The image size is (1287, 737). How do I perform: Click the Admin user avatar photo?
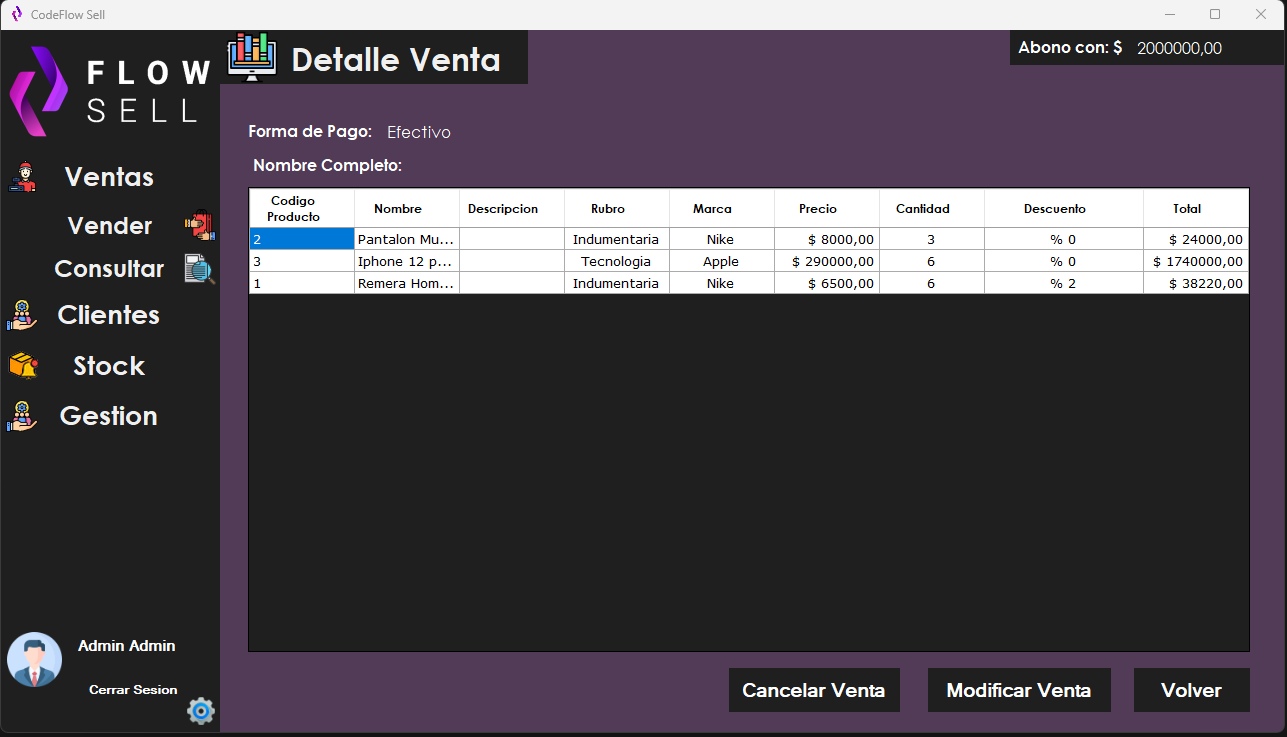click(34, 659)
